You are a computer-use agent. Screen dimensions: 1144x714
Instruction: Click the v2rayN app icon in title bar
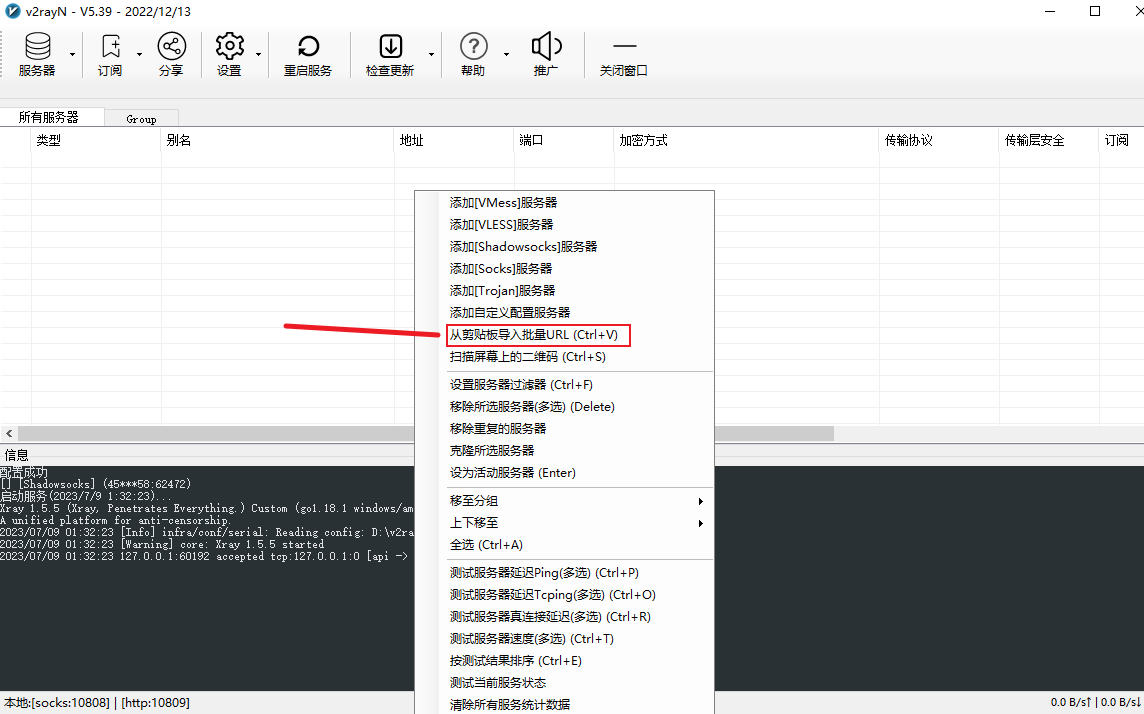point(12,12)
